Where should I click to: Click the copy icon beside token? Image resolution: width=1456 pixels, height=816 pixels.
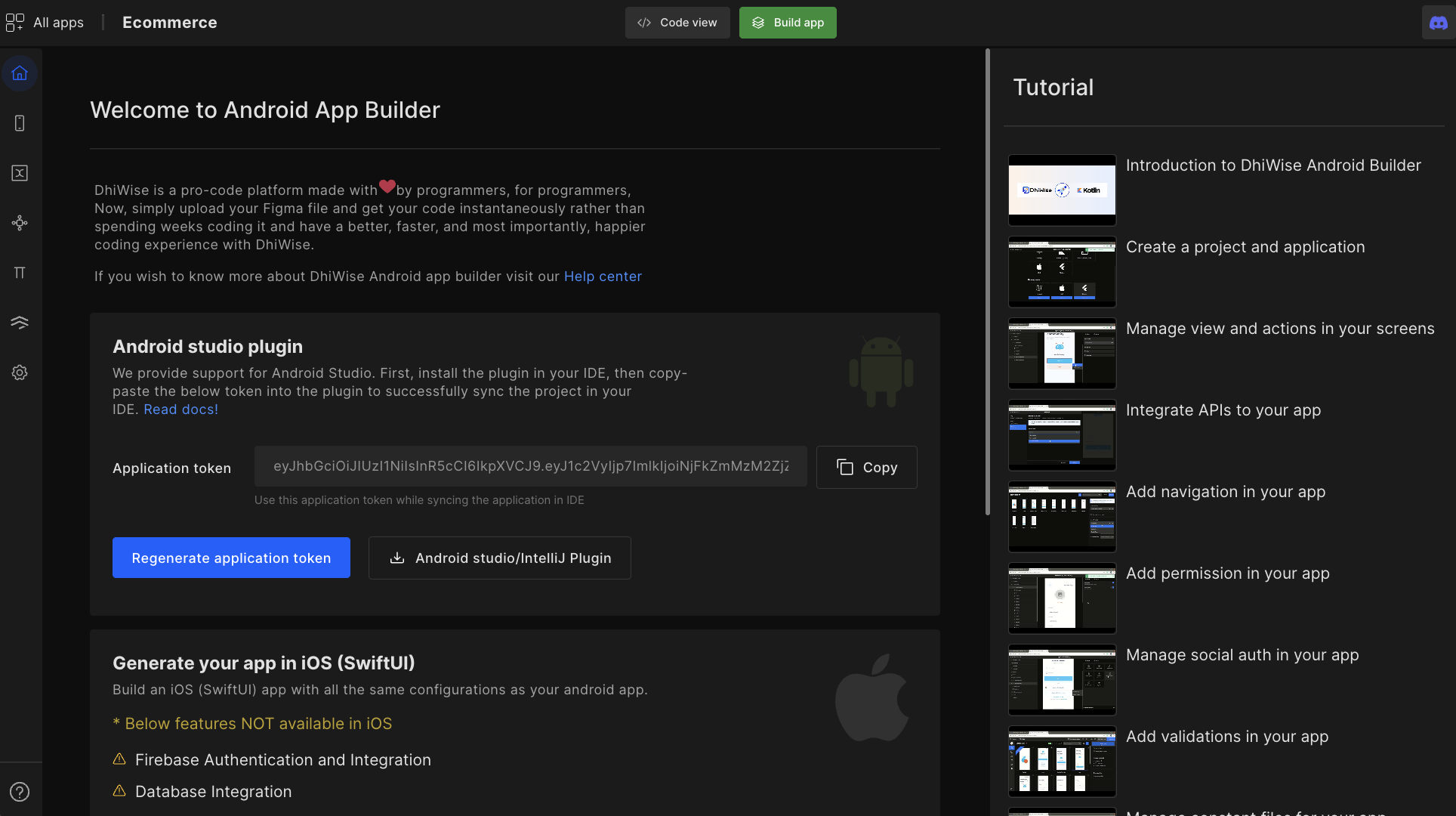click(845, 468)
